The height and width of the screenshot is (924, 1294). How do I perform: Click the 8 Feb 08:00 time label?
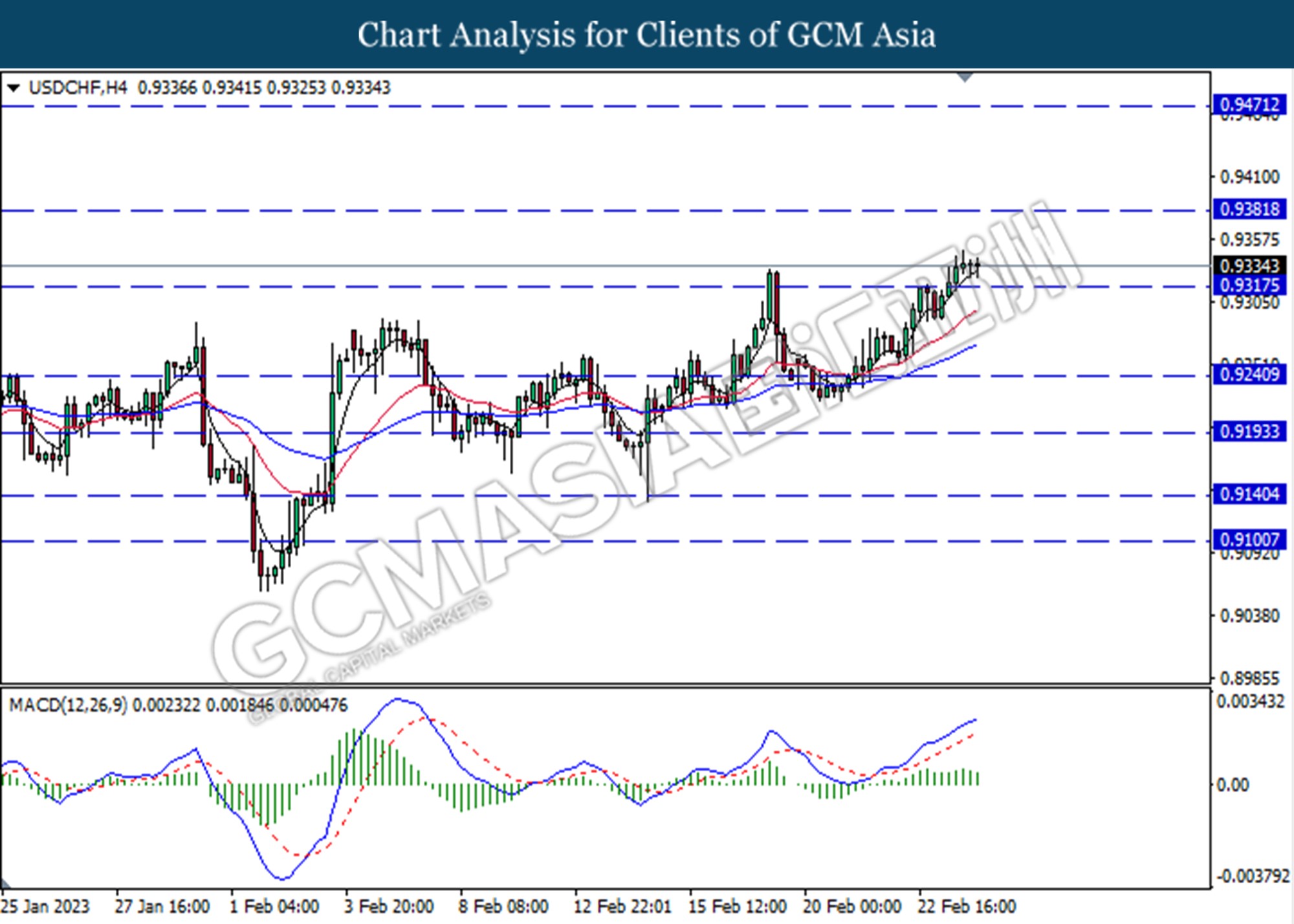503,907
